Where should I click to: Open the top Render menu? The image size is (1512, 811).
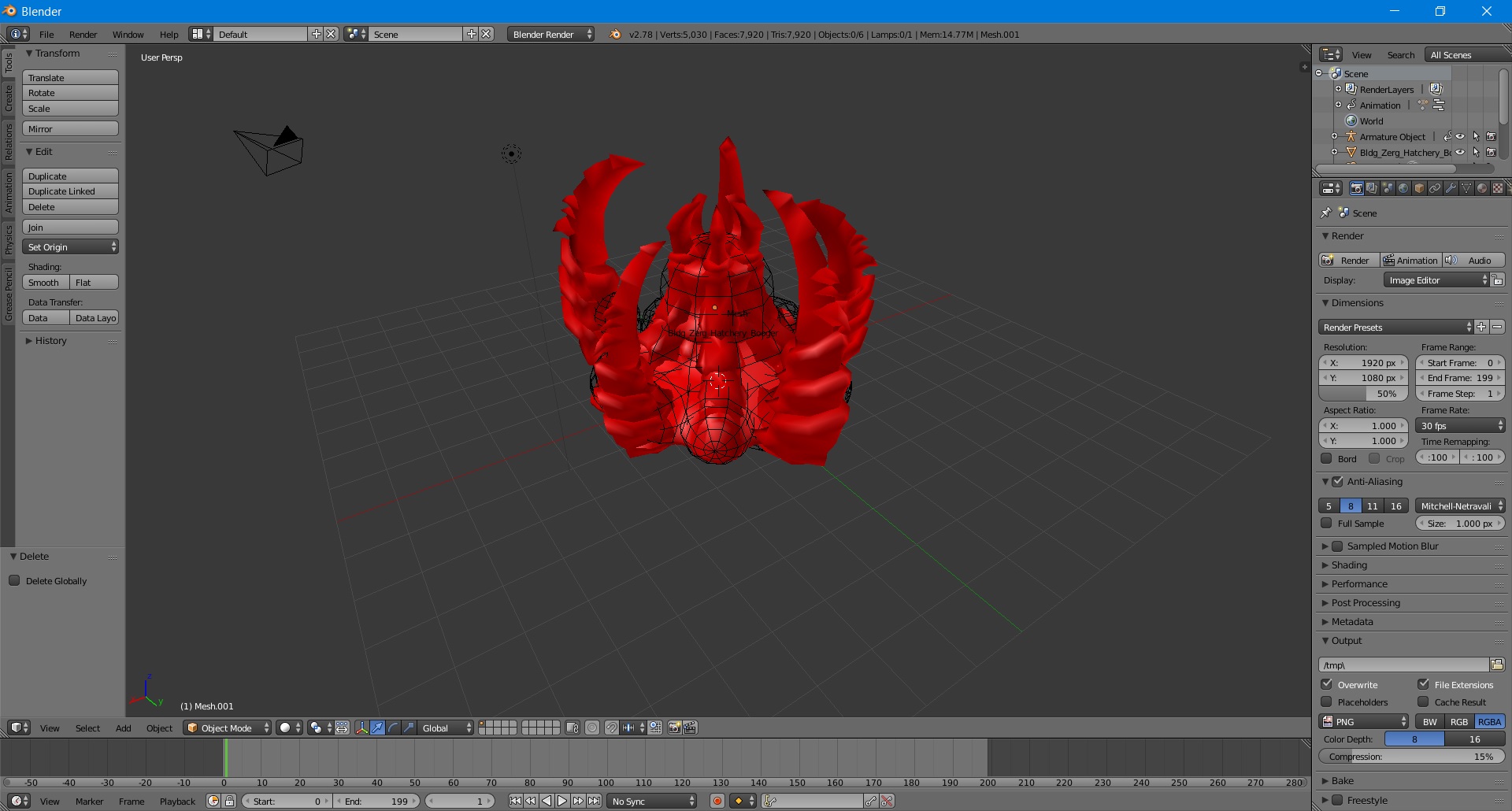point(83,34)
